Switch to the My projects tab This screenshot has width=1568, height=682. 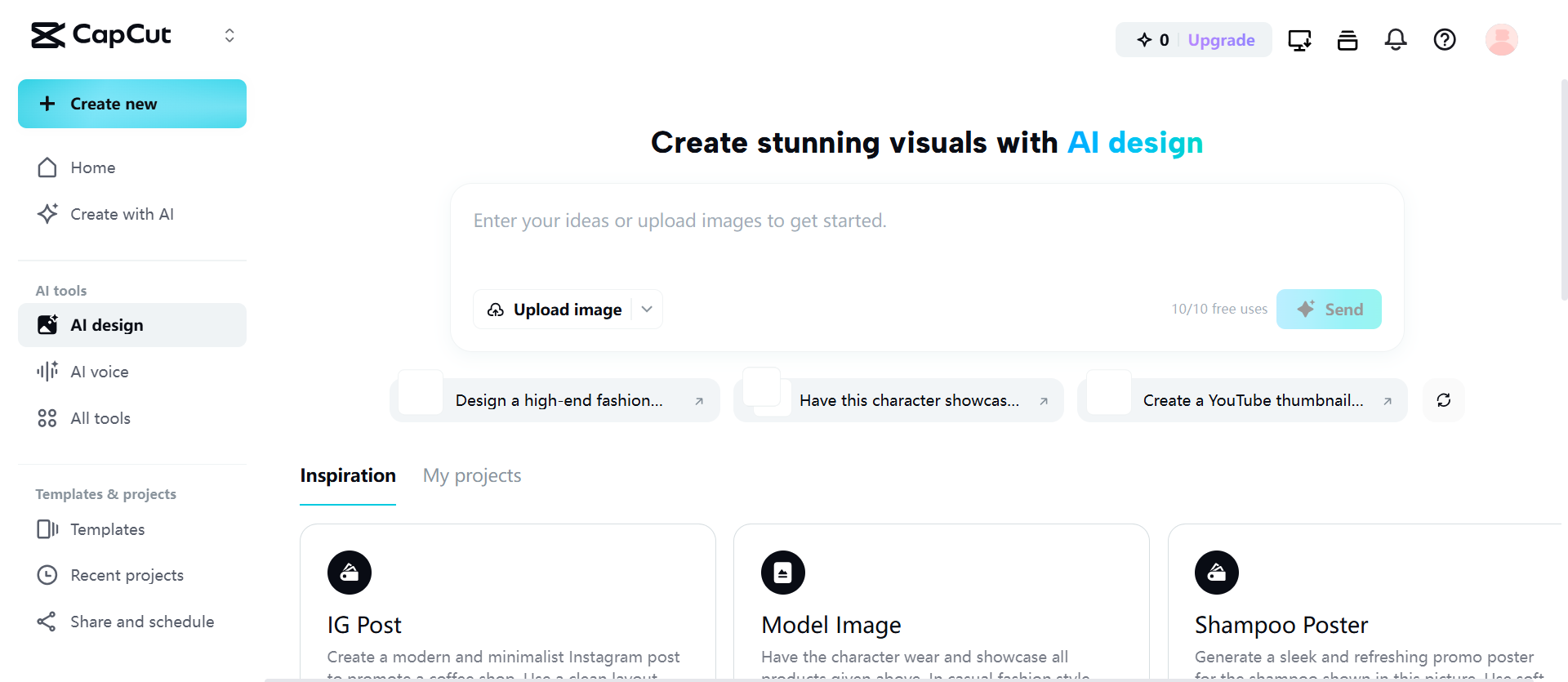click(472, 475)
